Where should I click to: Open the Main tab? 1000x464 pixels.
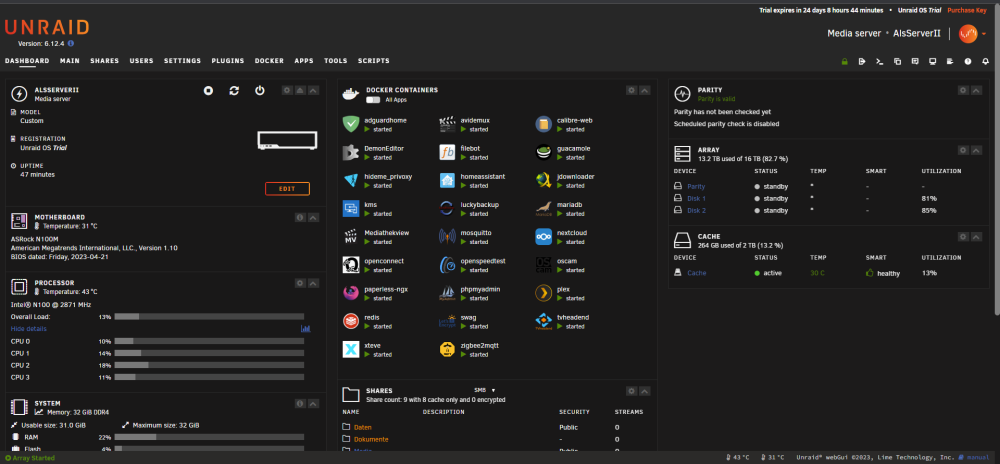coord(70,61)
